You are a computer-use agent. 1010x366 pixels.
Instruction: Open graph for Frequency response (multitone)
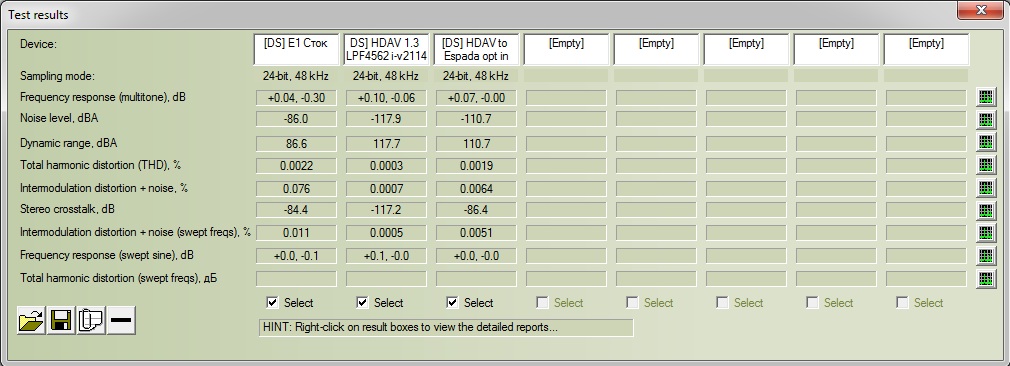click(x=986, y=97)
